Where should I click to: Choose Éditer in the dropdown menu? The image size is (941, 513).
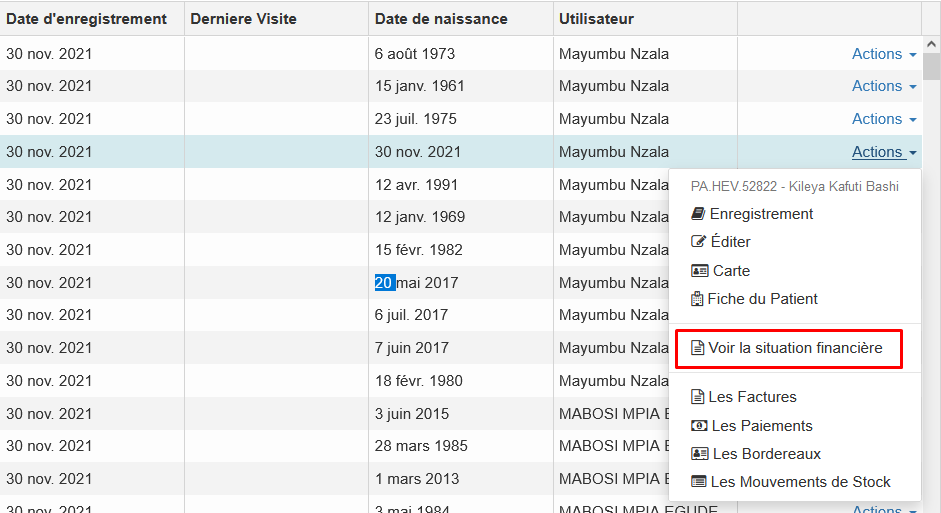pyautogui.click(x=730, y=242)
